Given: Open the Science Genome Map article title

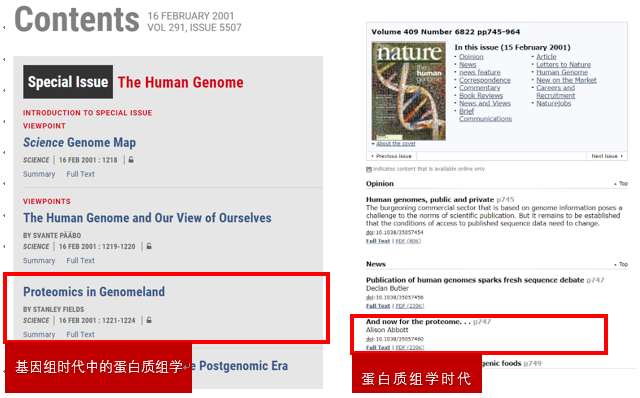Looking at the screenshot, I should pyautogui.click(x=79, y=142).
